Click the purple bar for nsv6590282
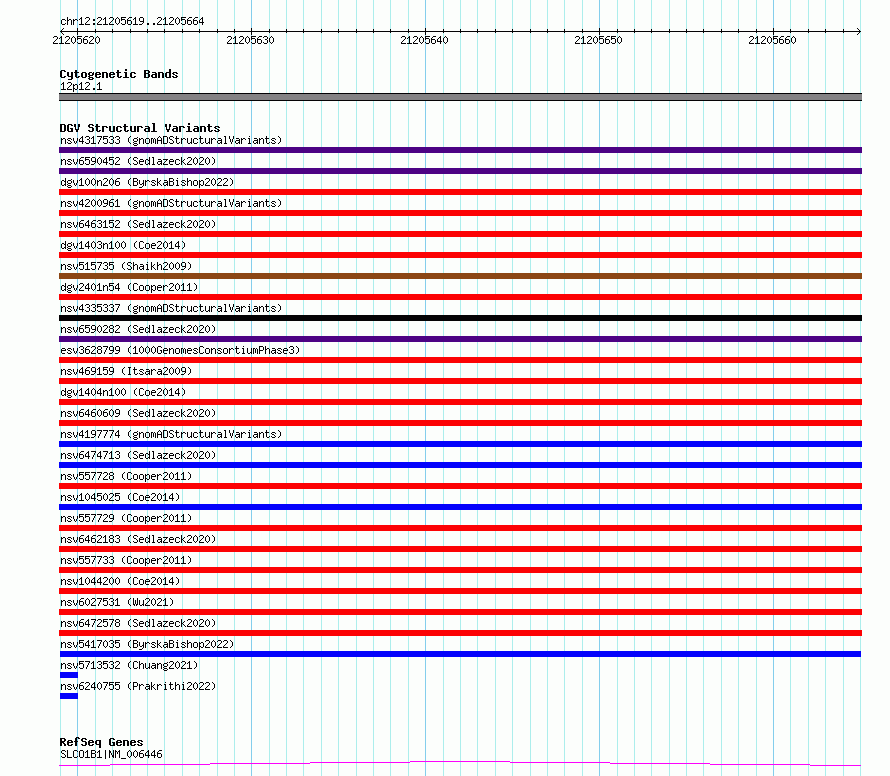890x776 pixels. 460,339
